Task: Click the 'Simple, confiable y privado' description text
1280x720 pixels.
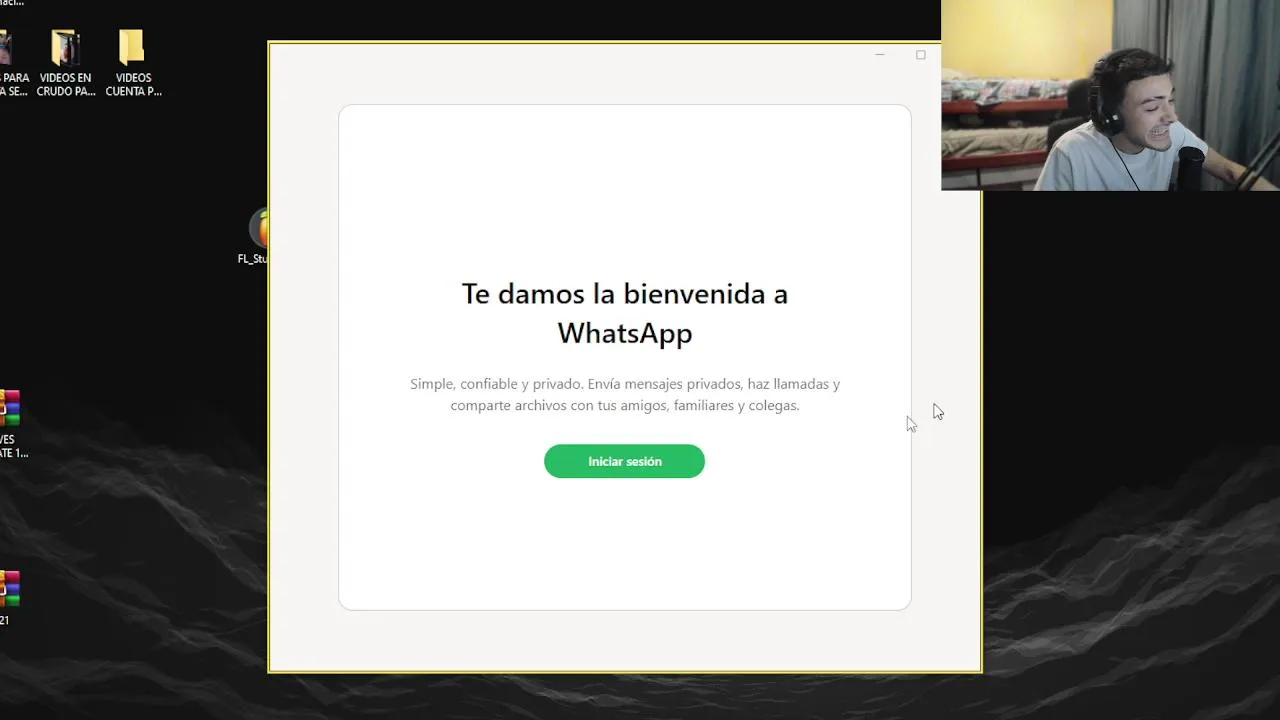Action: pos(625,395)
